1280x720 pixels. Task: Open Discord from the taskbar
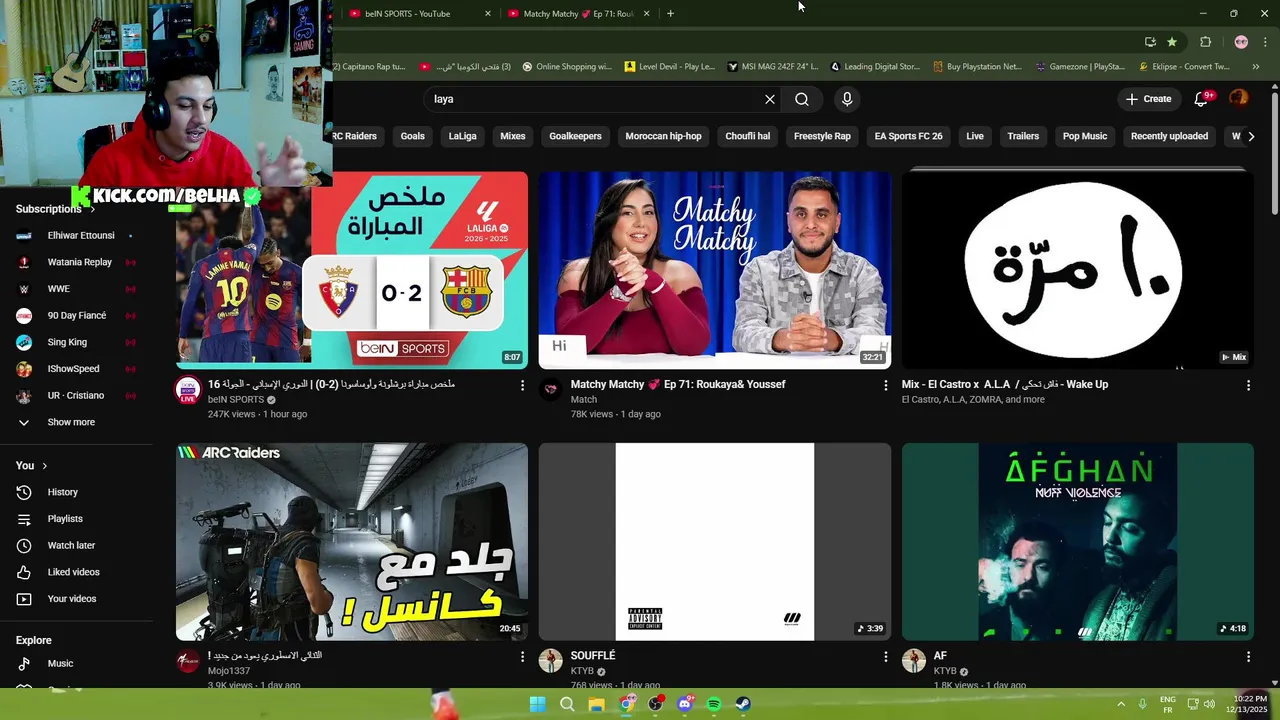pos(685,704)
